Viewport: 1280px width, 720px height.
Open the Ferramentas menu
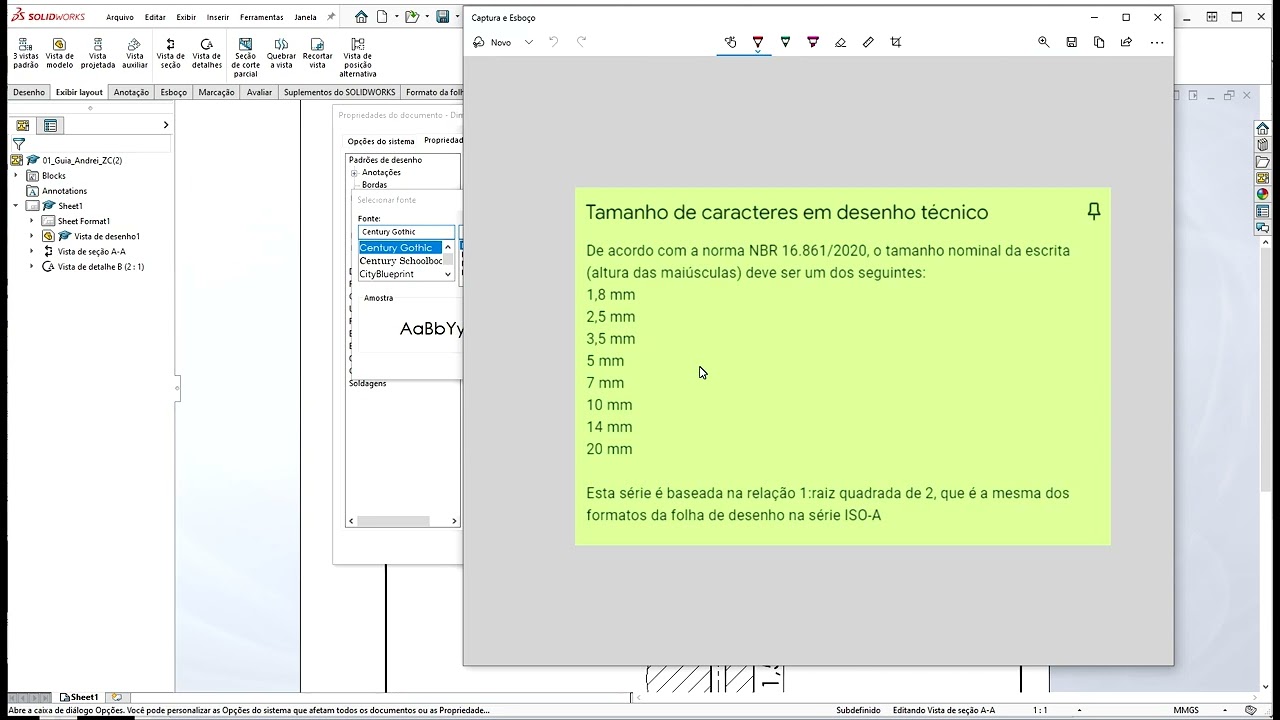[x=261, y=17]
